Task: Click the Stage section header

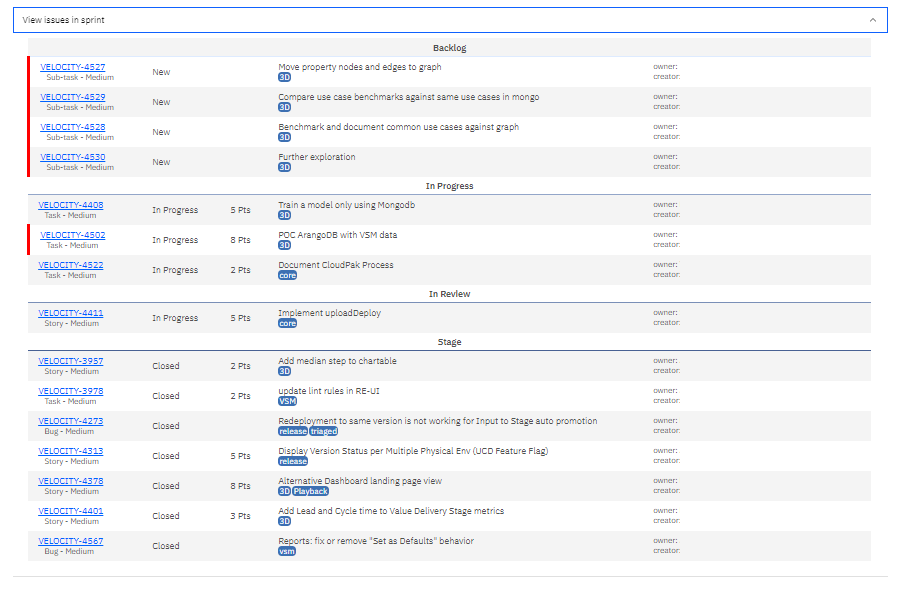Action: click(449, 342)
